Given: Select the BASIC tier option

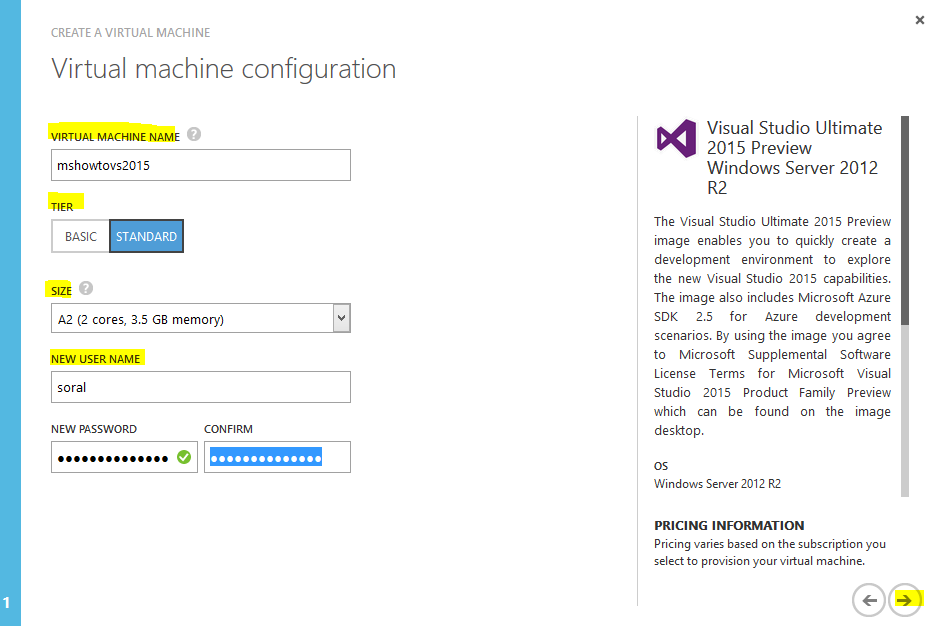Looking at the screenshot, I should click(81, 237).
